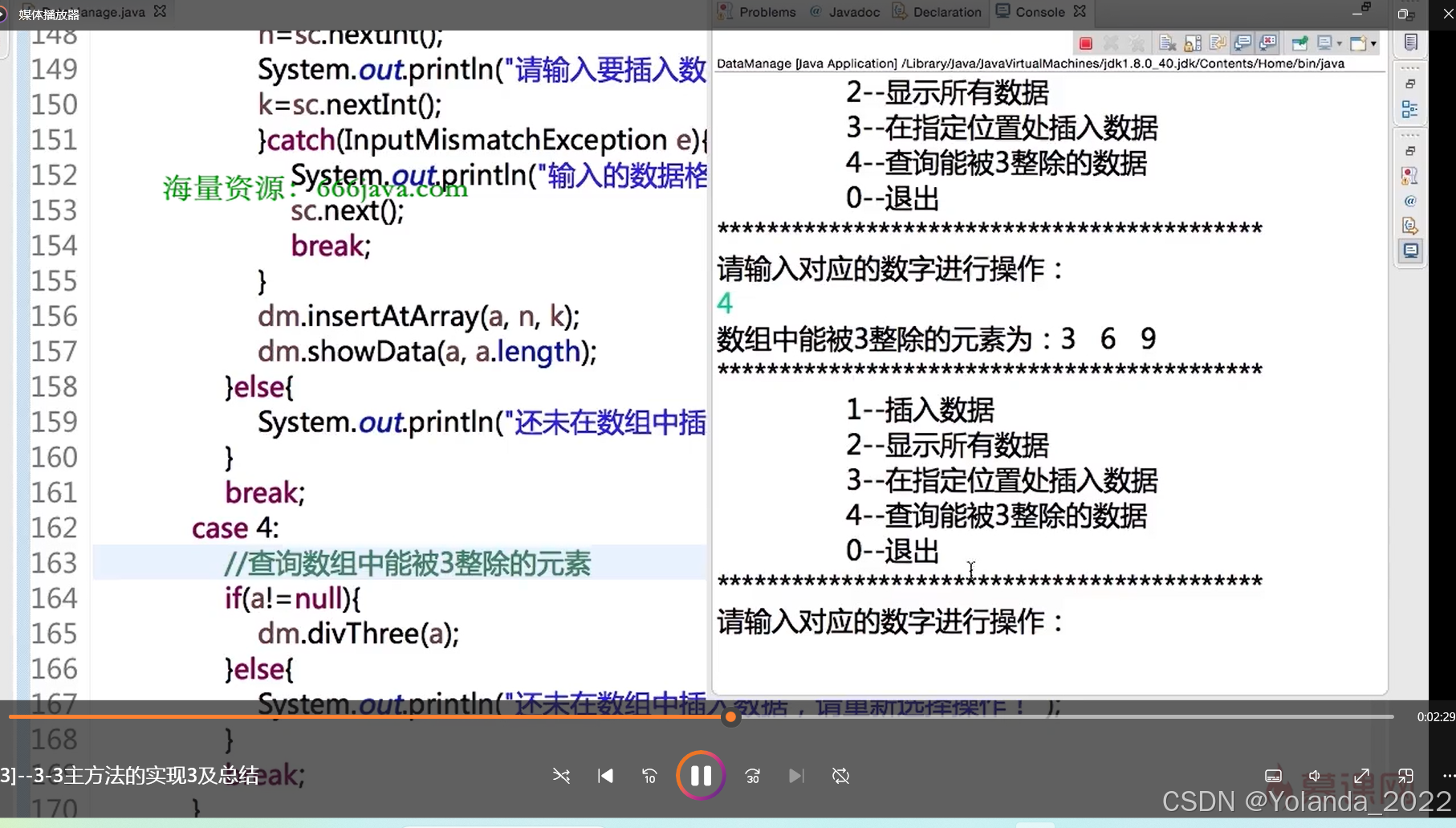Toggle Show Console When Standard Out Changes
This screenshot has width=1456, height=828.
[1242, 43]
